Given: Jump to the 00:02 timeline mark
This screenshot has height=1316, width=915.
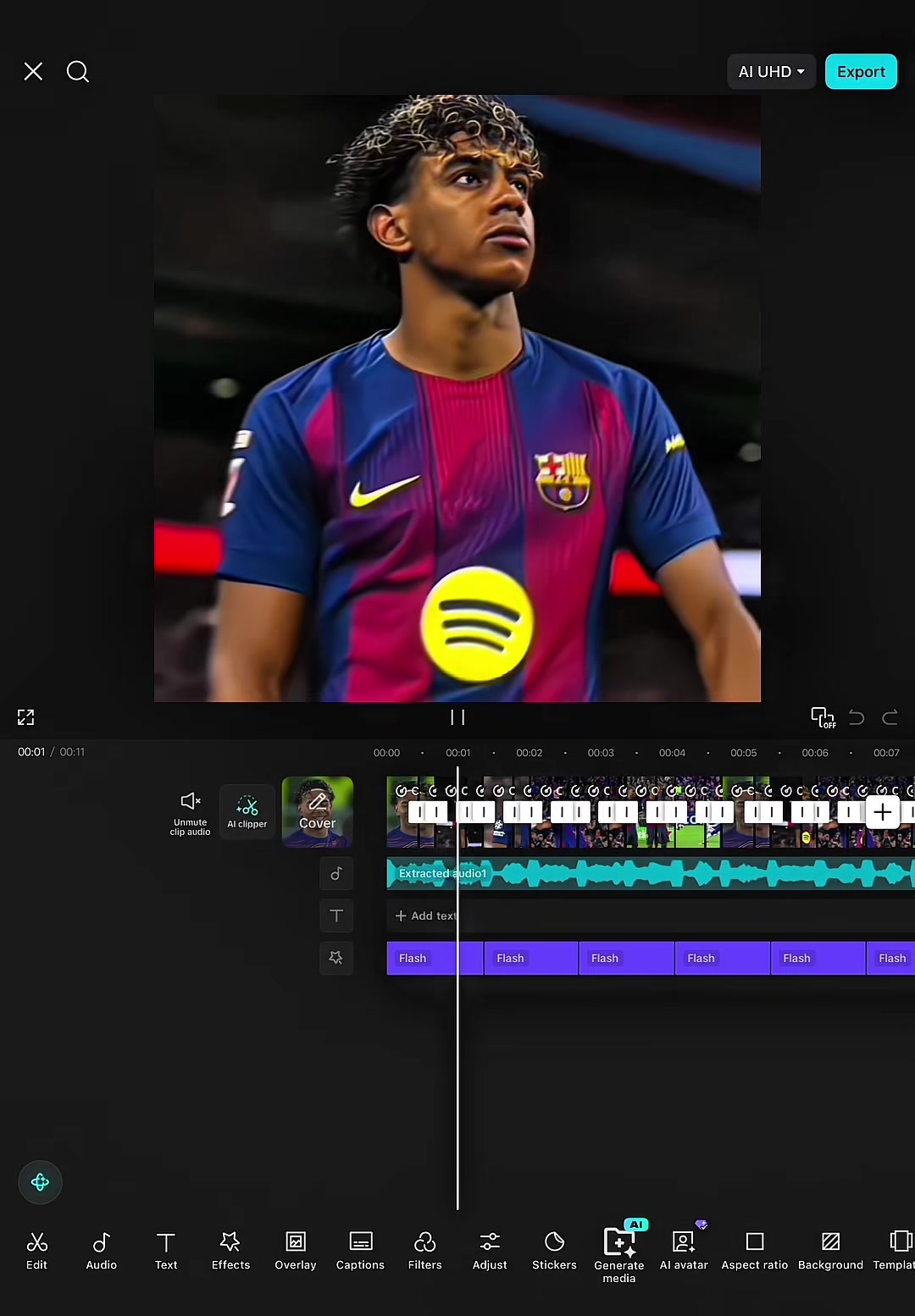Looking at the screenshot, I should (x=530, y=753).
